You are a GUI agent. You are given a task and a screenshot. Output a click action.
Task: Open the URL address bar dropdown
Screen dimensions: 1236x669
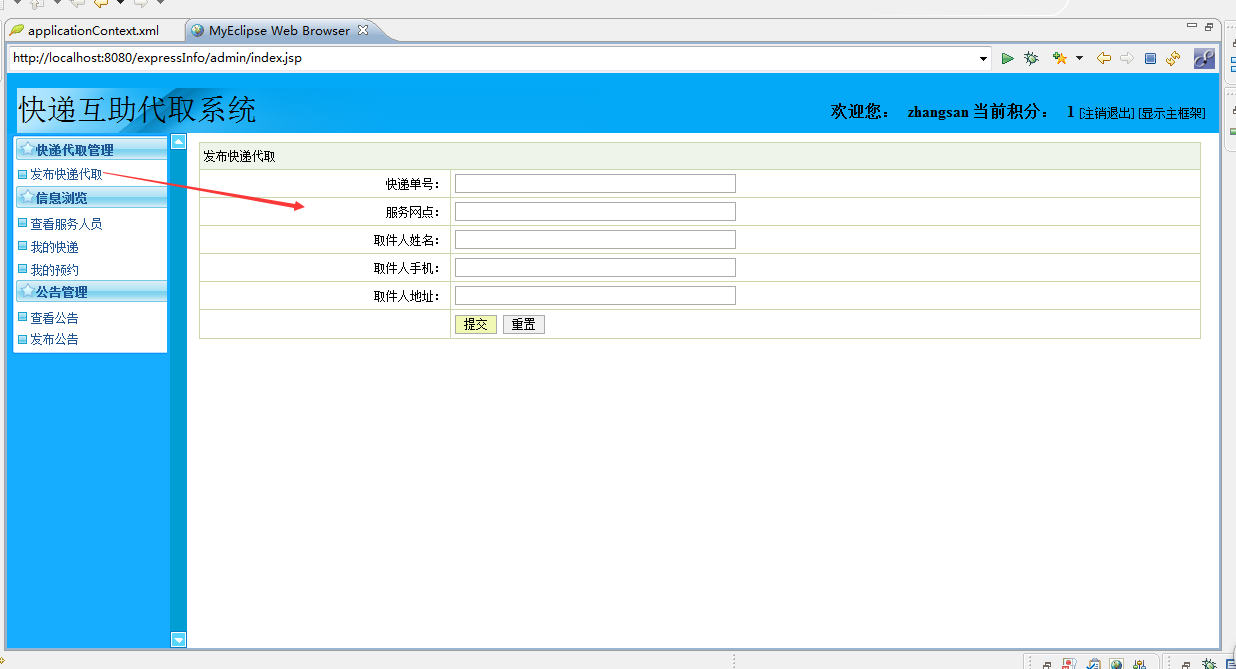pyautogui.click(x=981, y=58)
